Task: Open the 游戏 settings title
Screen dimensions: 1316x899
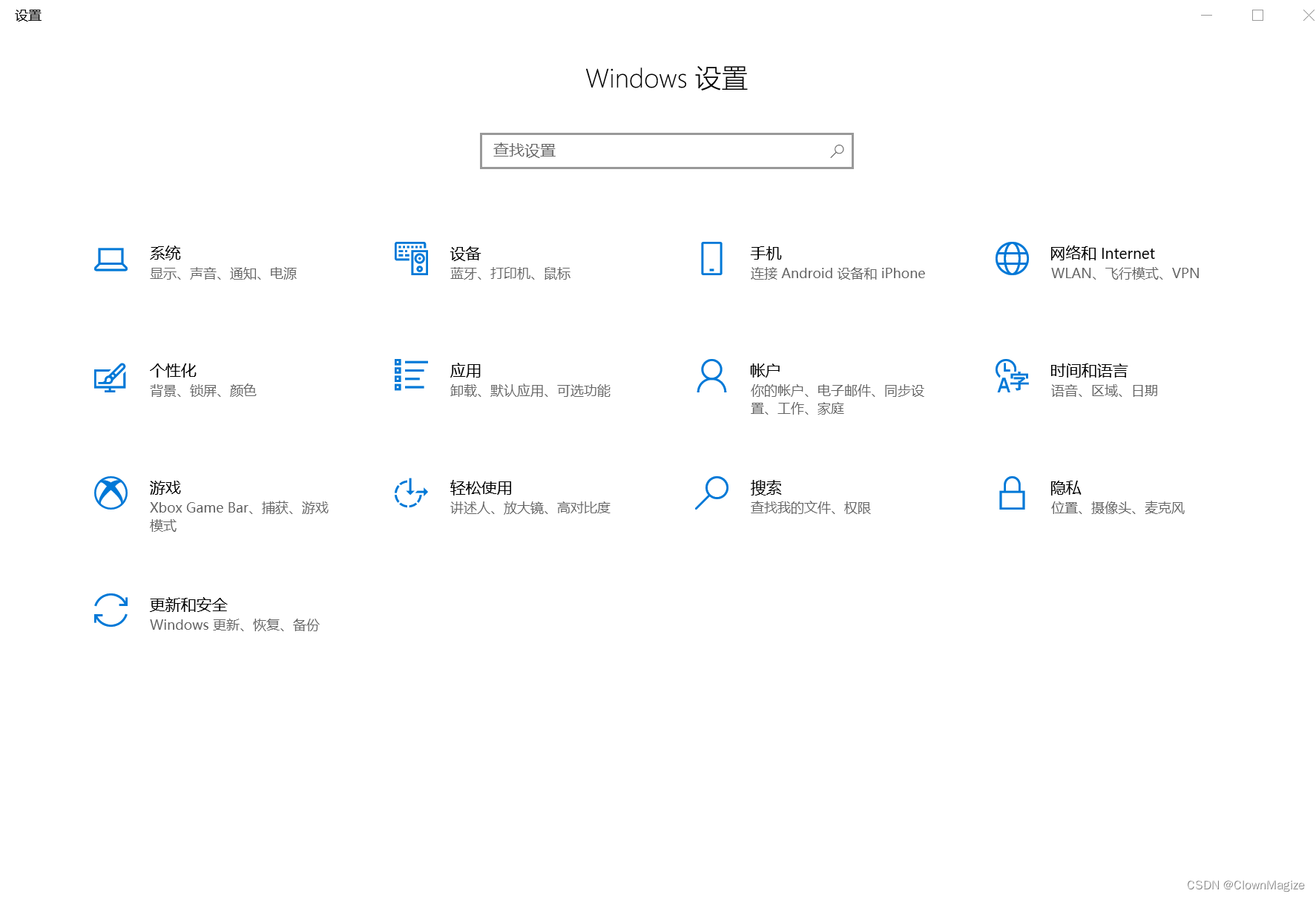Action: (x=165, y=488)
